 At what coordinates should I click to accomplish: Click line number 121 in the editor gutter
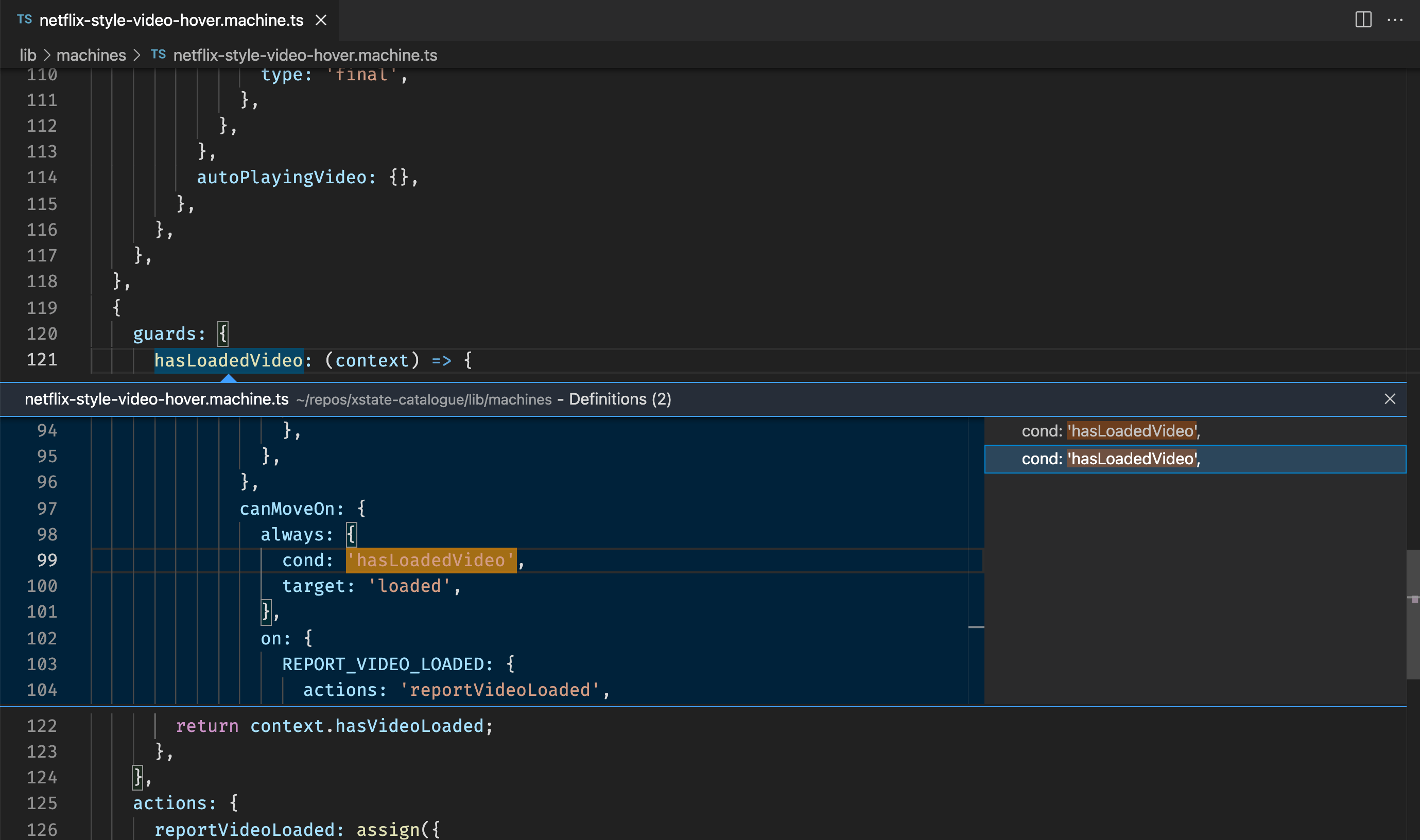coord(41,360)
